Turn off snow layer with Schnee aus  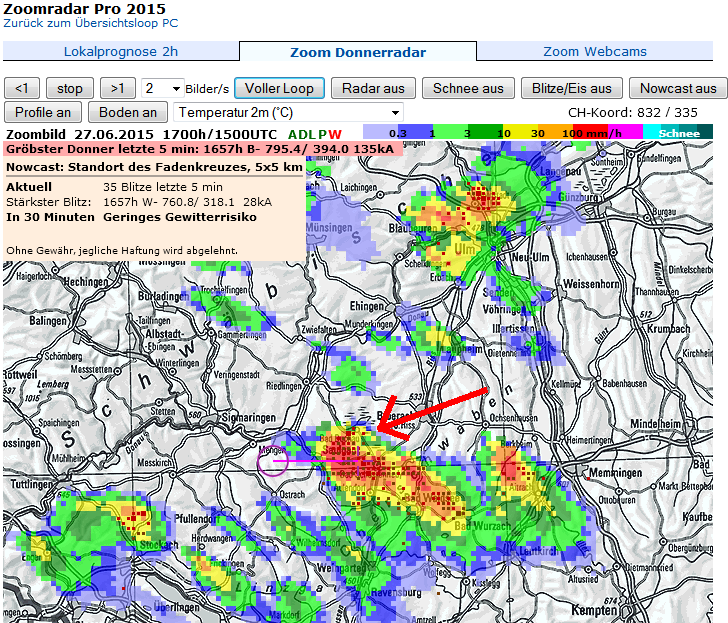[468, 88]
